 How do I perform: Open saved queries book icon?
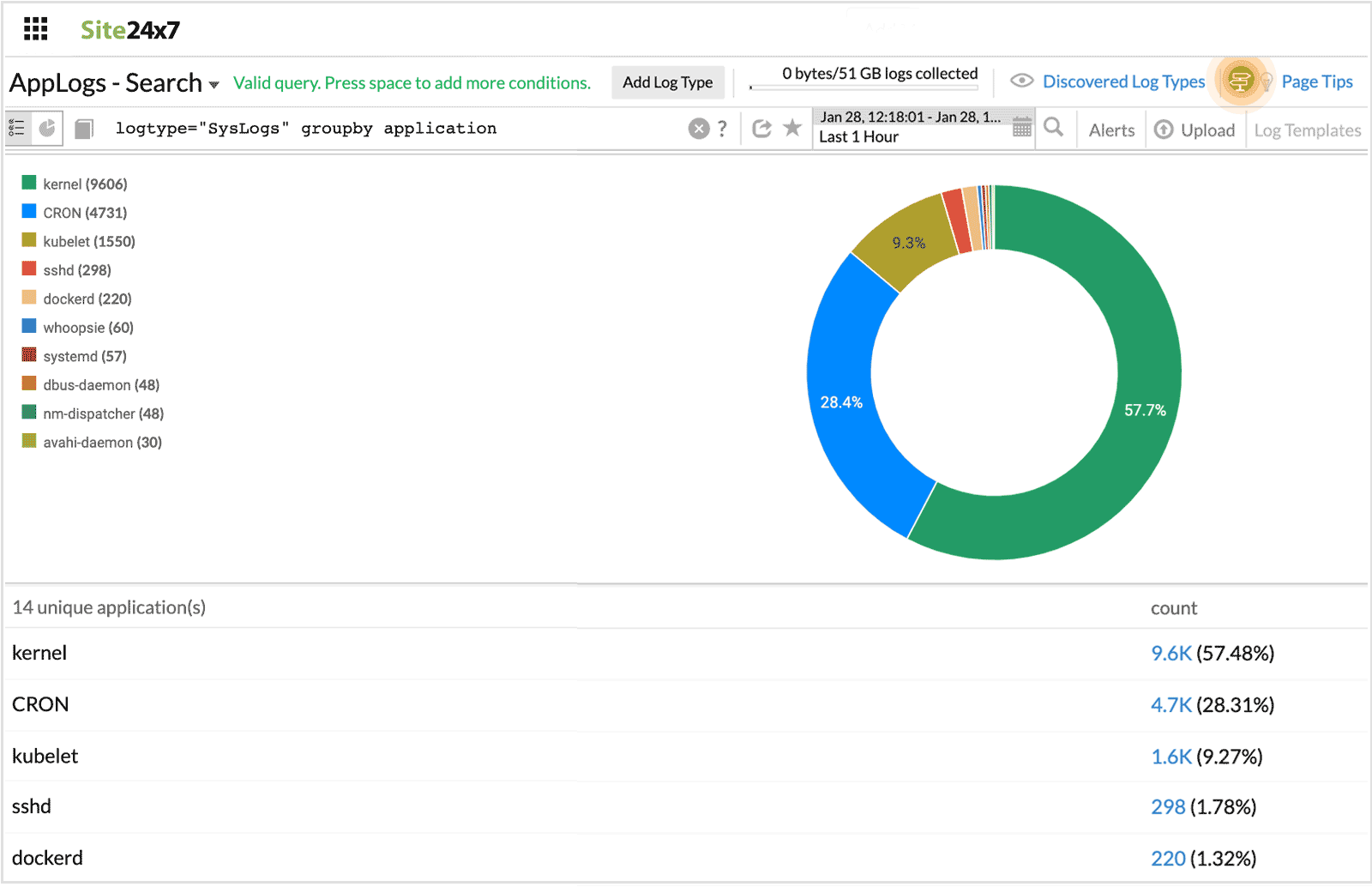click(x=83, y=129)
